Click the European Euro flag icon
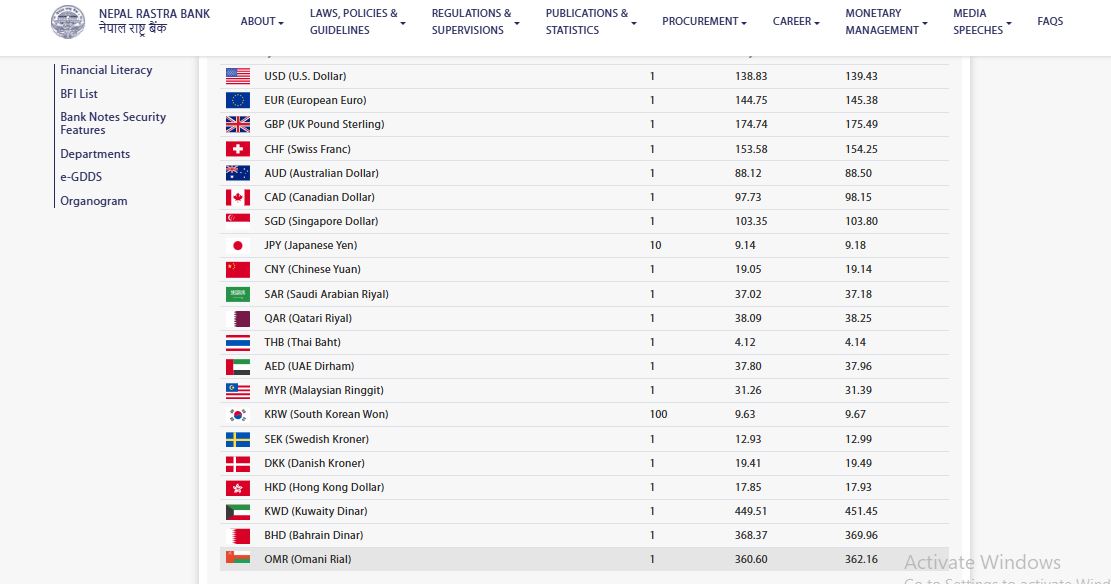The height and width of the screenshot is (584, 1111). (238, 100)
